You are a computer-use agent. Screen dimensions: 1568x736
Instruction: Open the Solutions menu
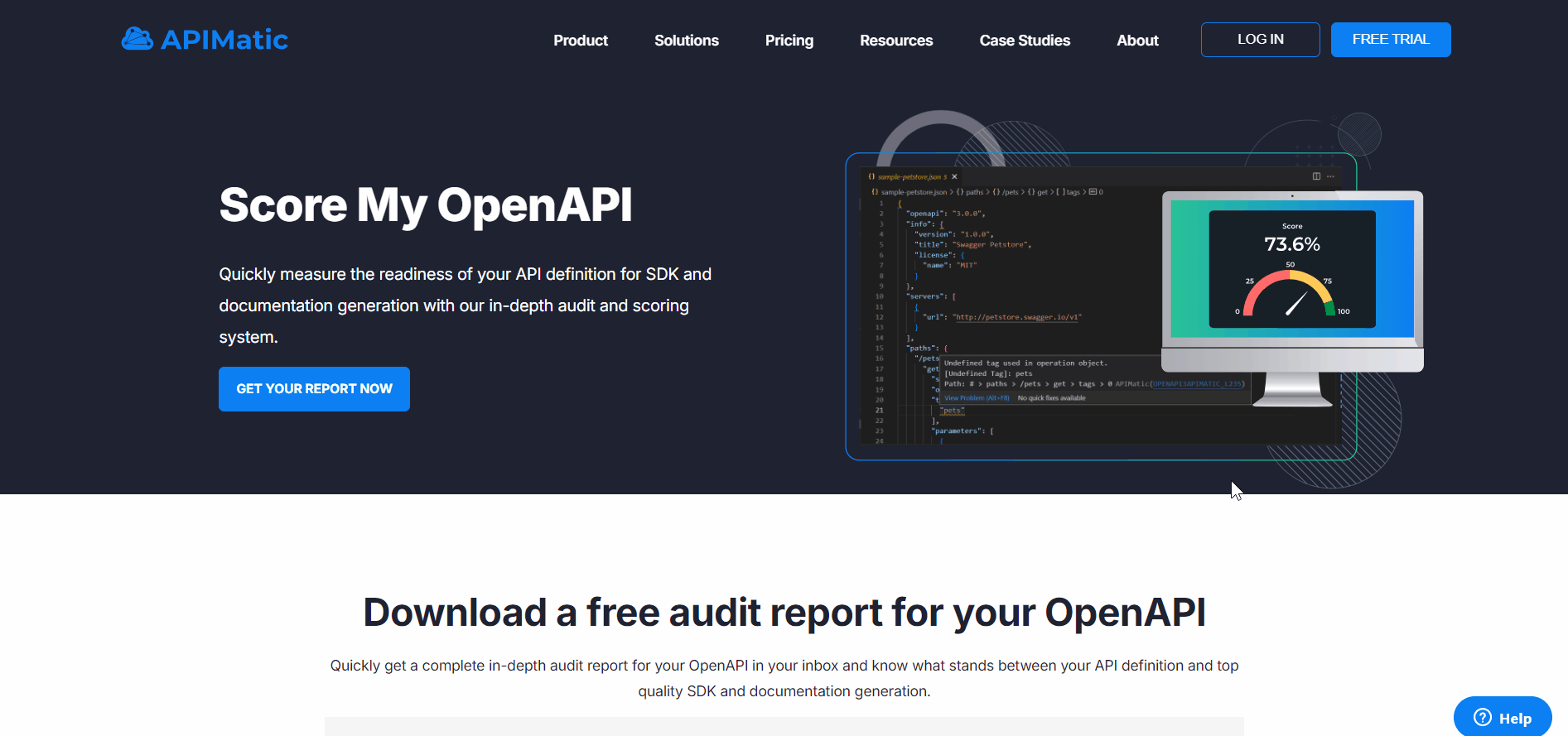click(687, 41)
